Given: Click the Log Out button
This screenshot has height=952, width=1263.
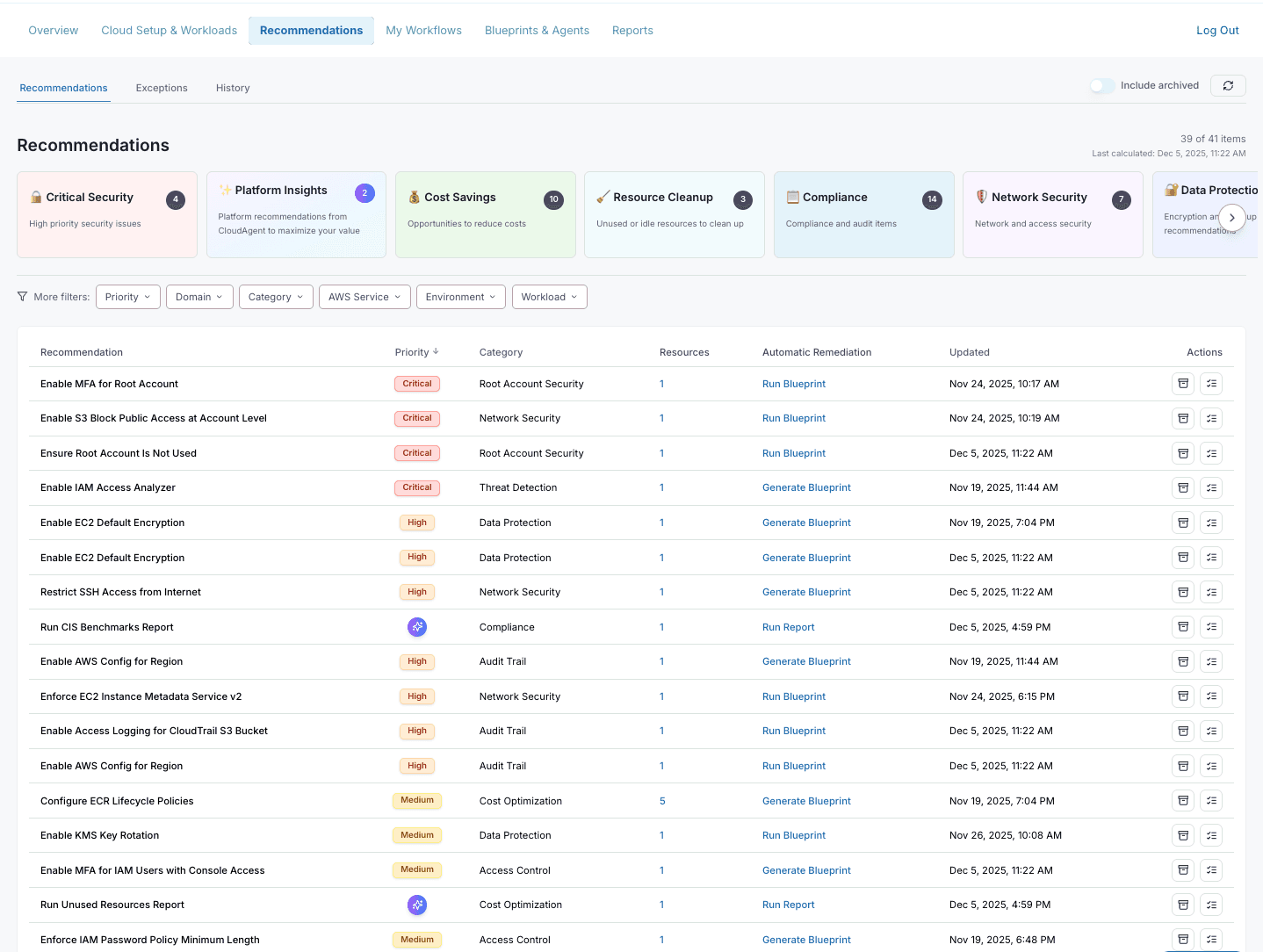Looking at the screenshot, I should tap(1217, 30).
